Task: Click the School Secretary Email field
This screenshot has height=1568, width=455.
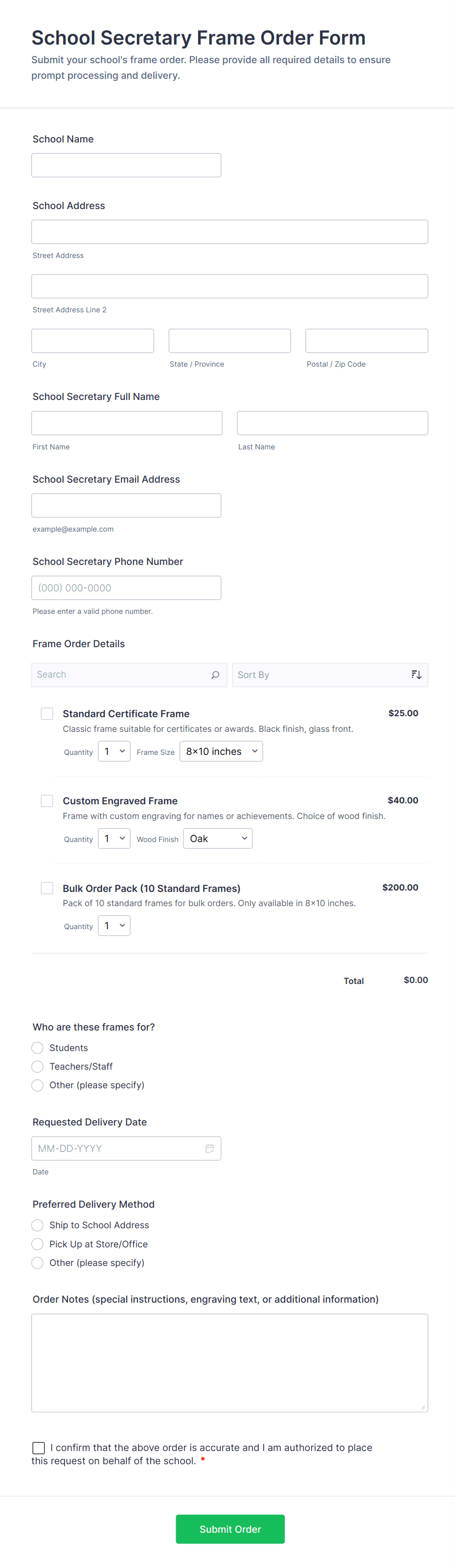Action: point(126,506)
